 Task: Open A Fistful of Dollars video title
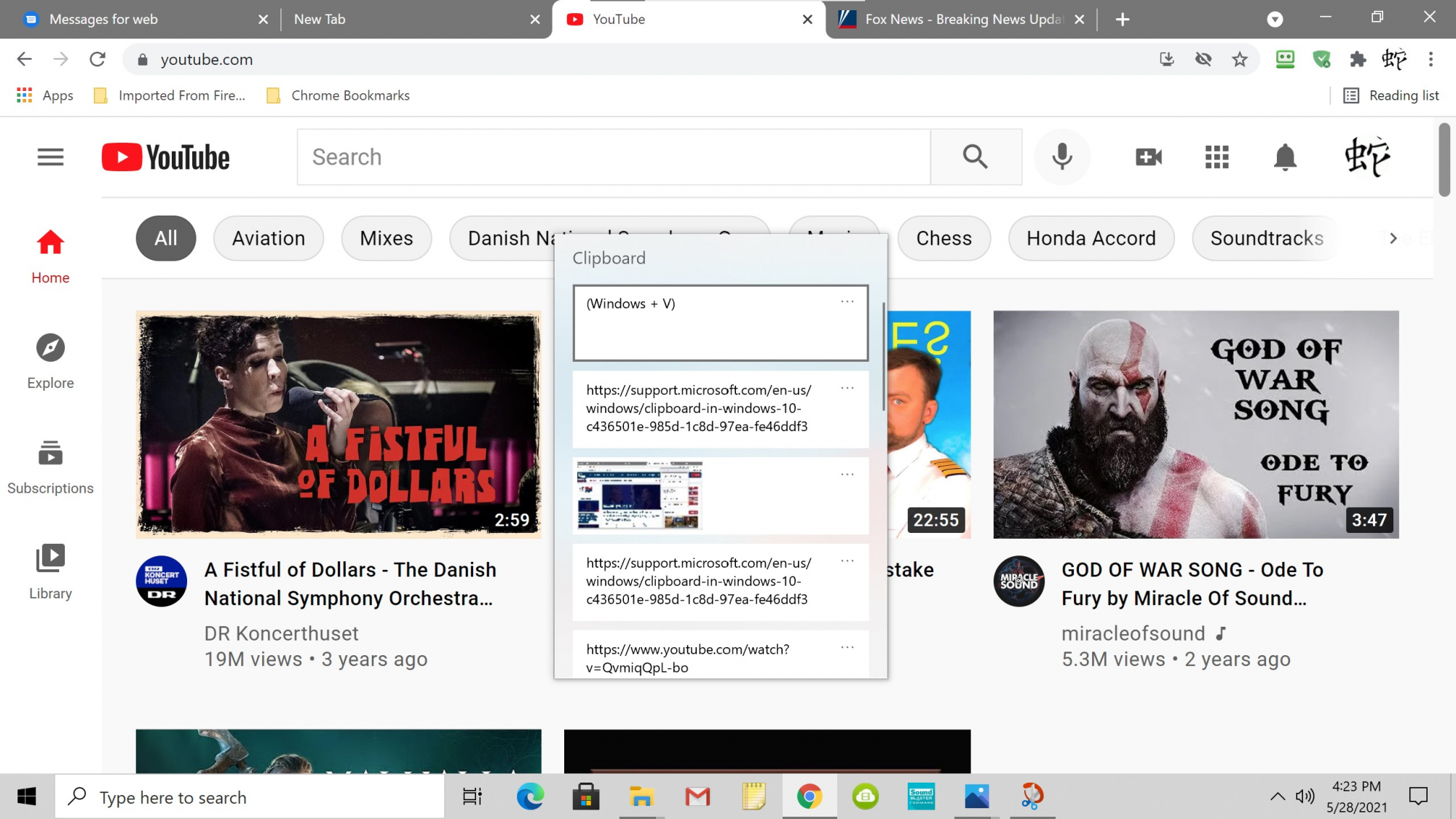pyautogui.click(x=350, y=584)
